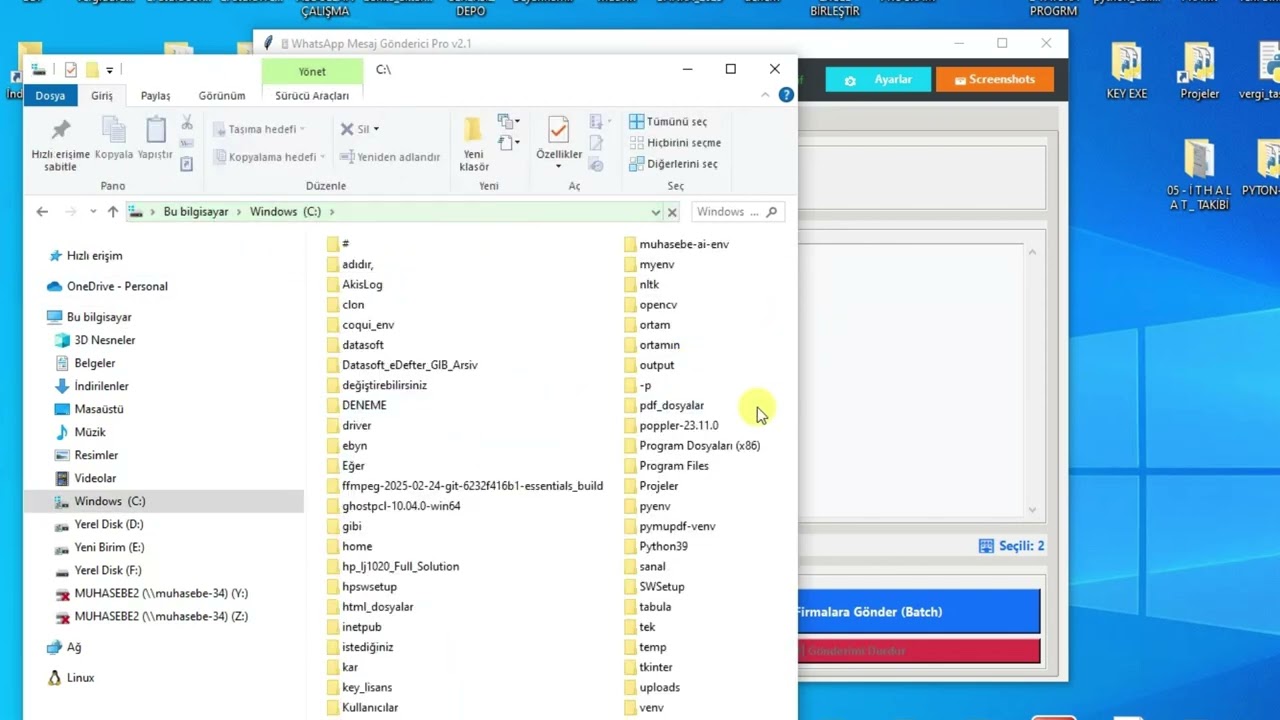Select 3D Nesneler in navigation pane
This screenshot has height=720, width=1280.
tap(95, 340)
